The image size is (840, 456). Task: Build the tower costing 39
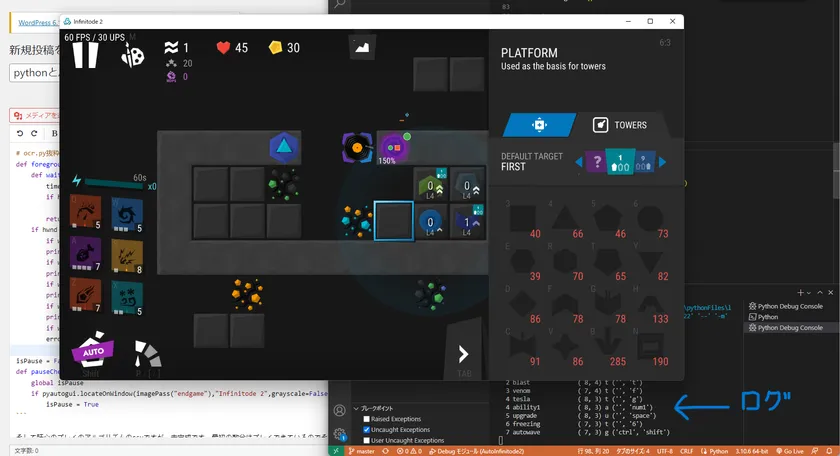523,263
